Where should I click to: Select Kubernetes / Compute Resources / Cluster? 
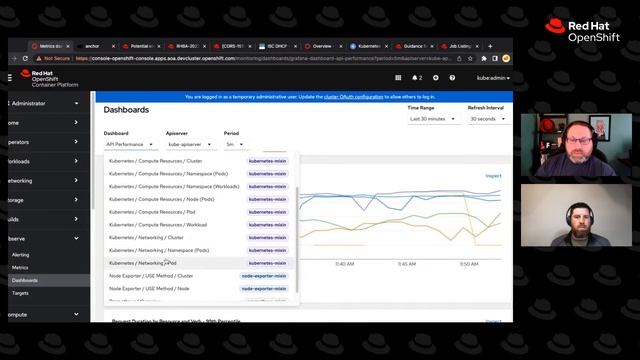(199, 161)
